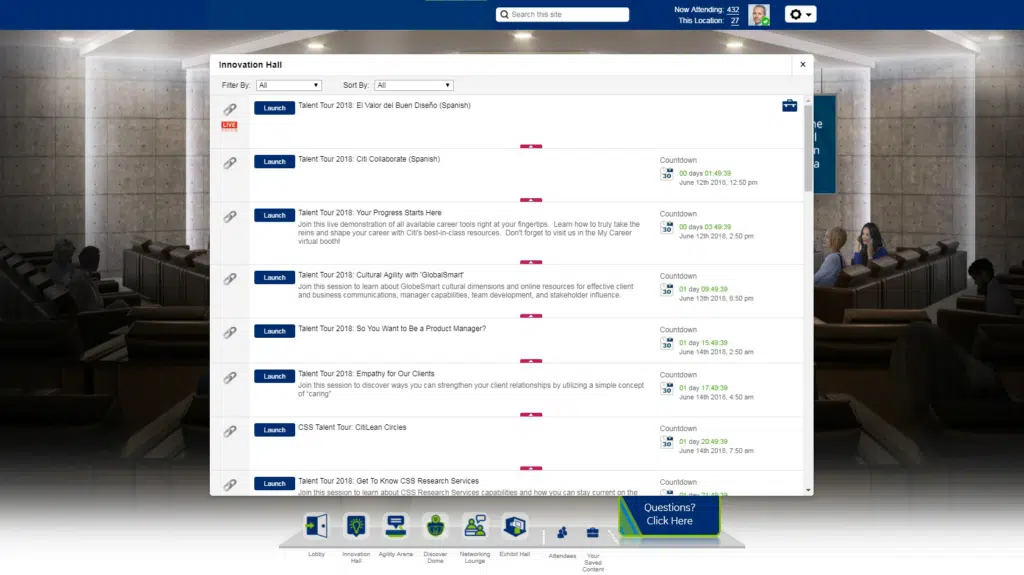Image resolution: width=1024 pixels, height=575 pixels.
Task: Open the Sort By dropdown
Action: tap(413, 85)
